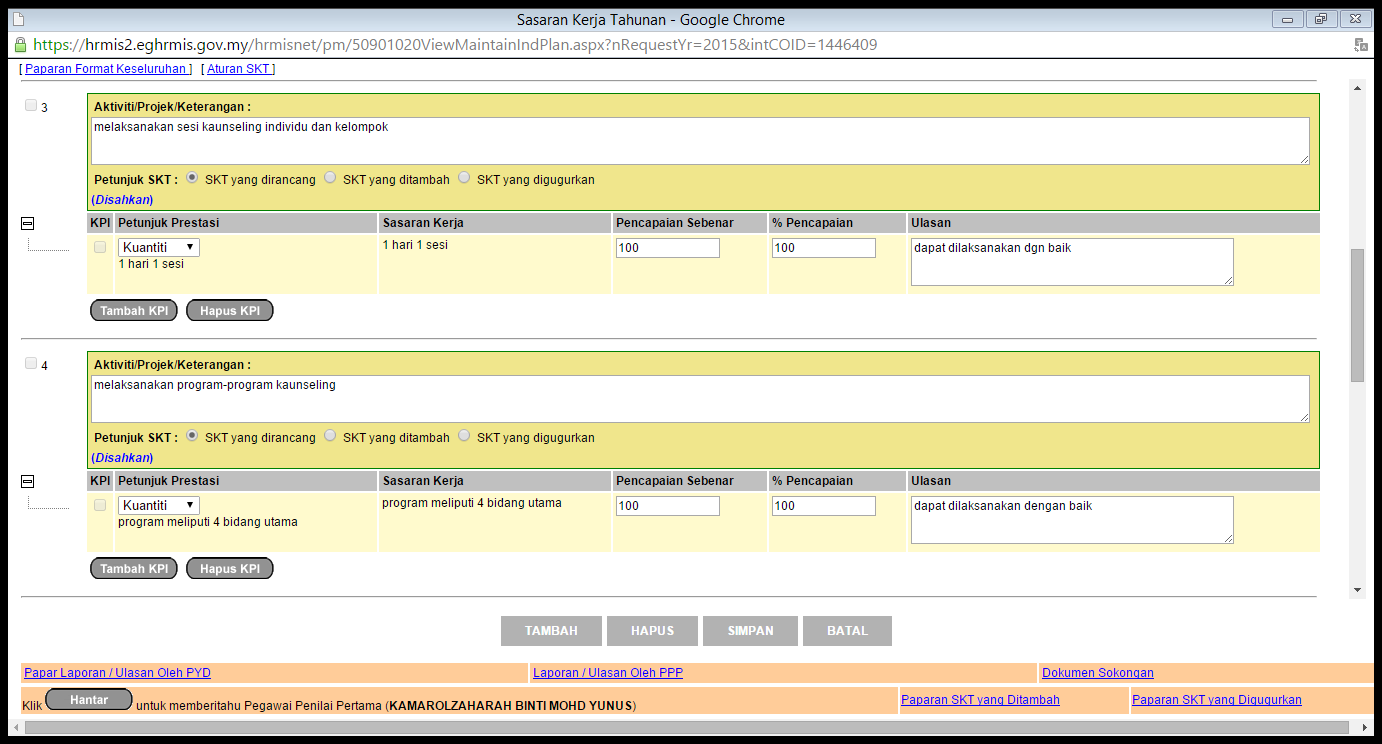Click 'Hapus KPI' button under activity 3
The height and width of the screenshot is (744, 1382).
[x=230, y=311]
